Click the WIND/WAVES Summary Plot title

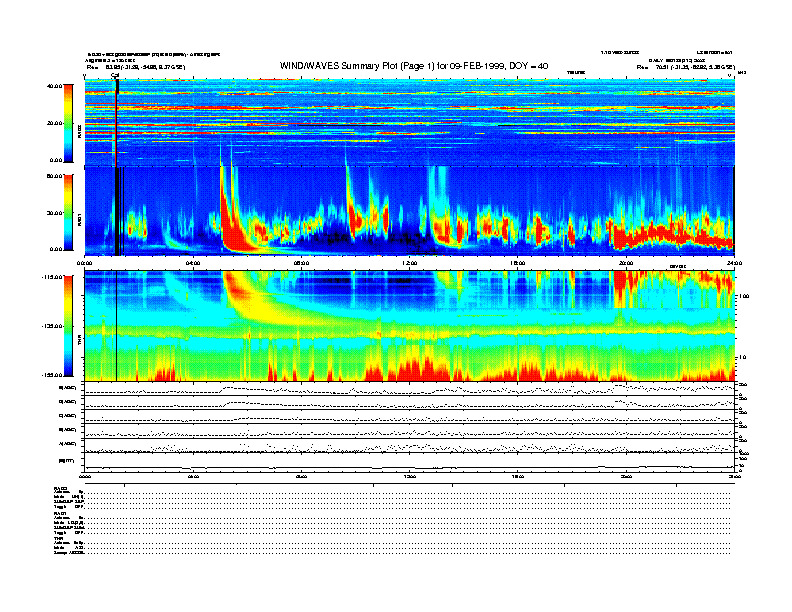414,66
